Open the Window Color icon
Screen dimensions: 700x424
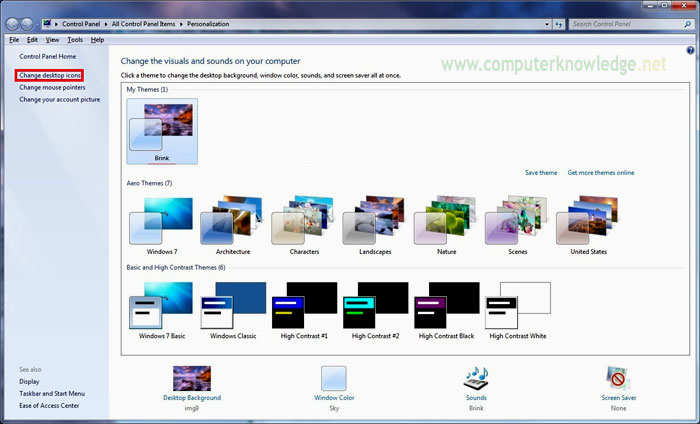[x=334, y=378]
